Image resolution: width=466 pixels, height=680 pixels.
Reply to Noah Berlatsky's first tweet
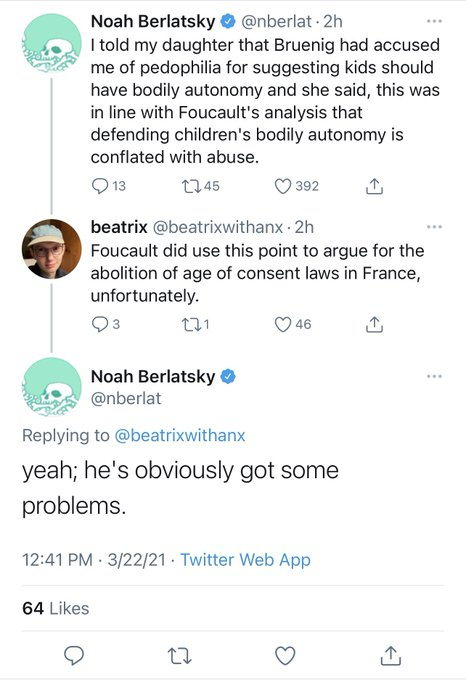point(100,186)
